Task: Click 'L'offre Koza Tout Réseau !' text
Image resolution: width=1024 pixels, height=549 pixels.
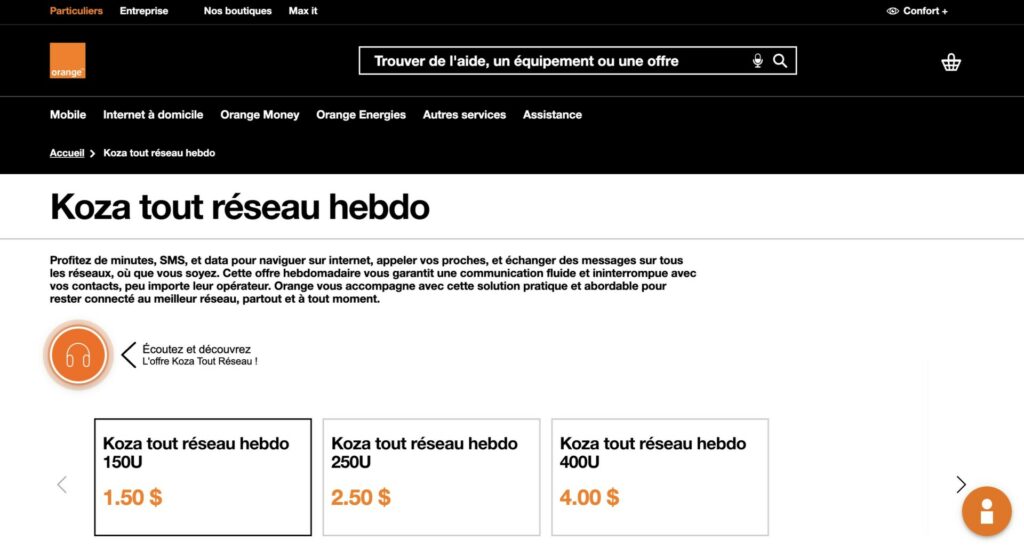Action: tap(200, 362)
